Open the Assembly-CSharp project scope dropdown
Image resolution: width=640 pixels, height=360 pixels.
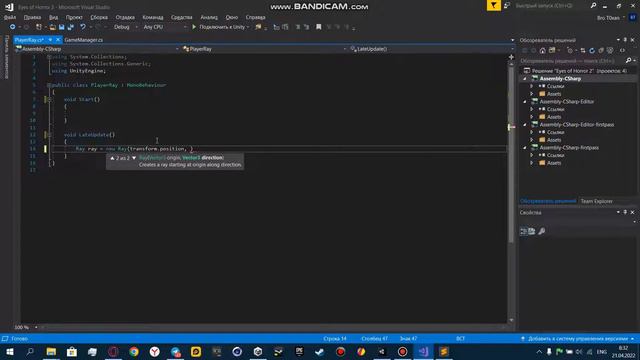click(x=97, y=49)
